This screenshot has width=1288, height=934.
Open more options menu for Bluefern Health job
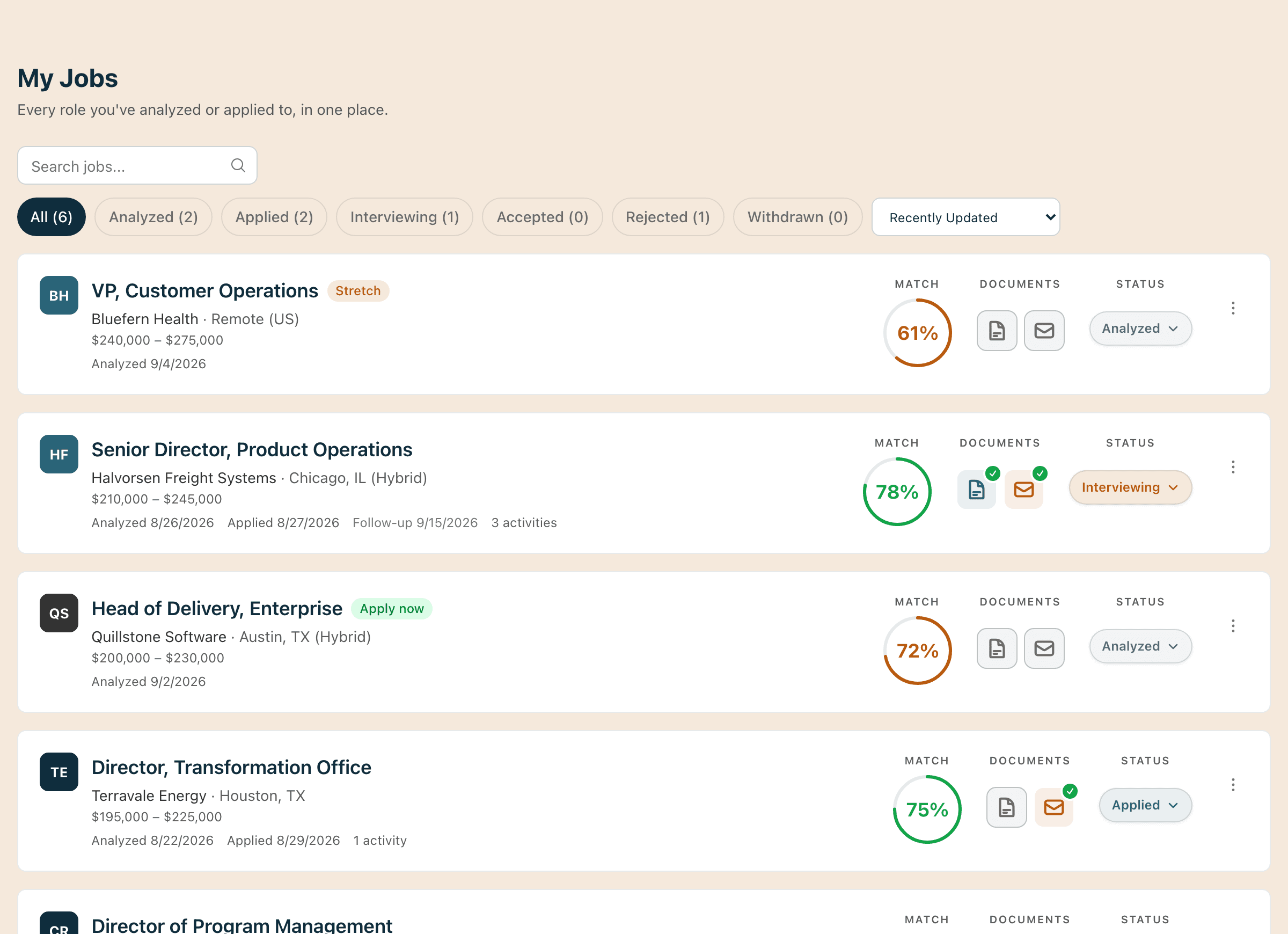pos(1233,309)
